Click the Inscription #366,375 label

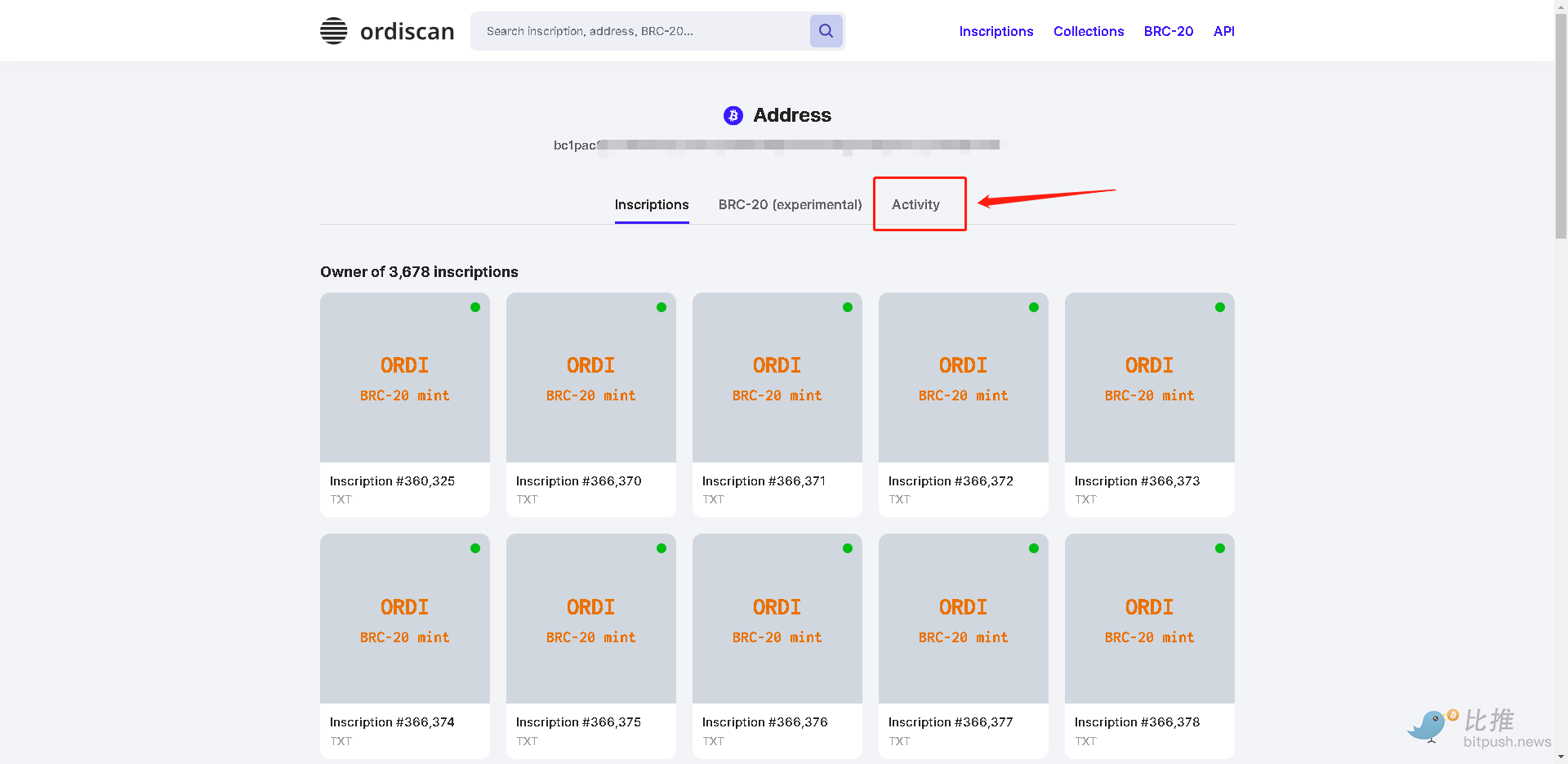coord(578,722)
